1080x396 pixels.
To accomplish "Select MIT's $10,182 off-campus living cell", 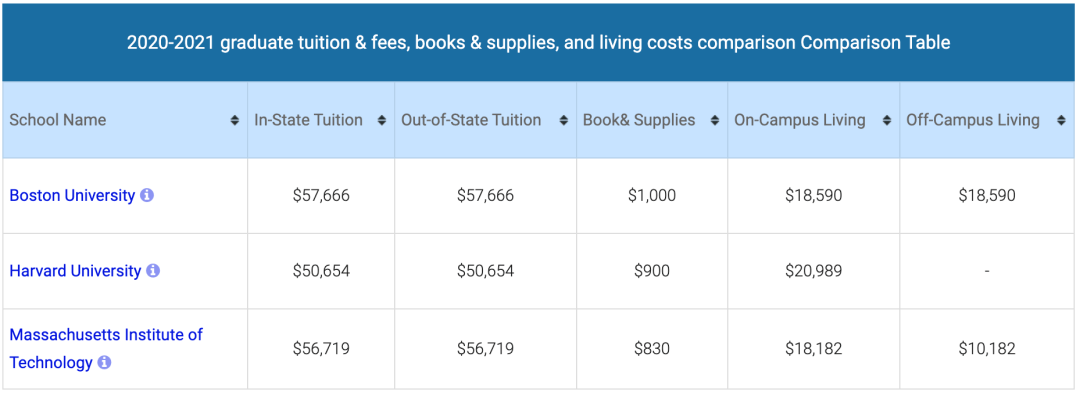I will [x=987, y=348].
